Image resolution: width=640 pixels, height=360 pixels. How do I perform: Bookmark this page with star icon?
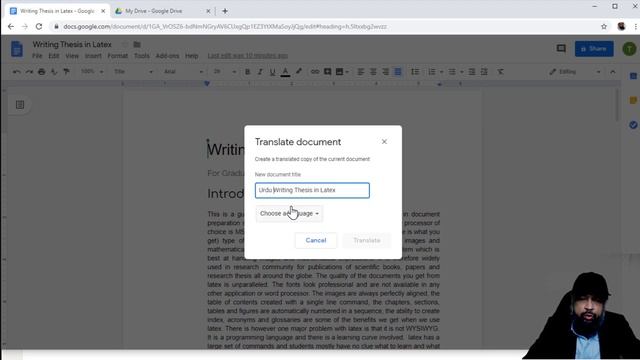tap(604, 27)
